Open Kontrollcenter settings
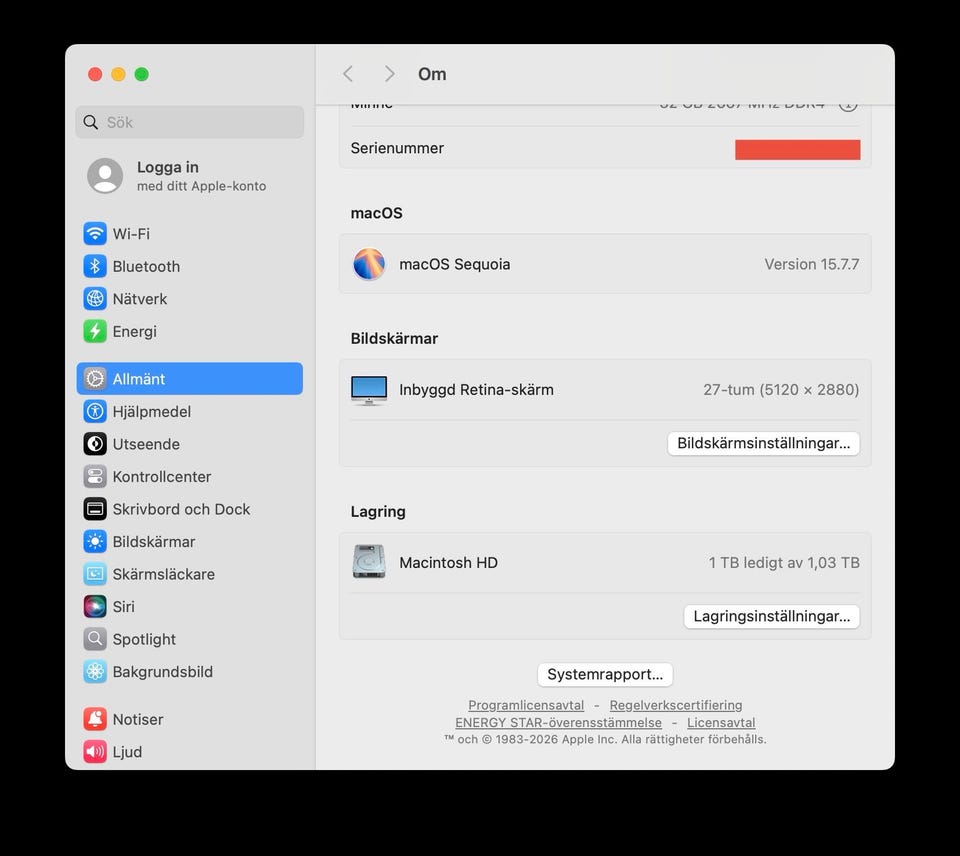Viewport: 960px width, 856px height. (x=190, y=476)
